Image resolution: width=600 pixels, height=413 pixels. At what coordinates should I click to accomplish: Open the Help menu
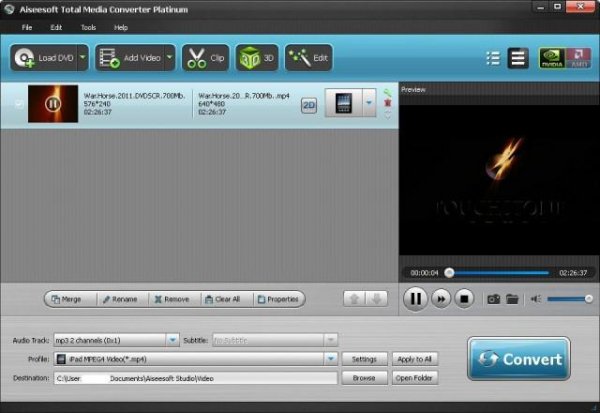[x=121, y=28]
